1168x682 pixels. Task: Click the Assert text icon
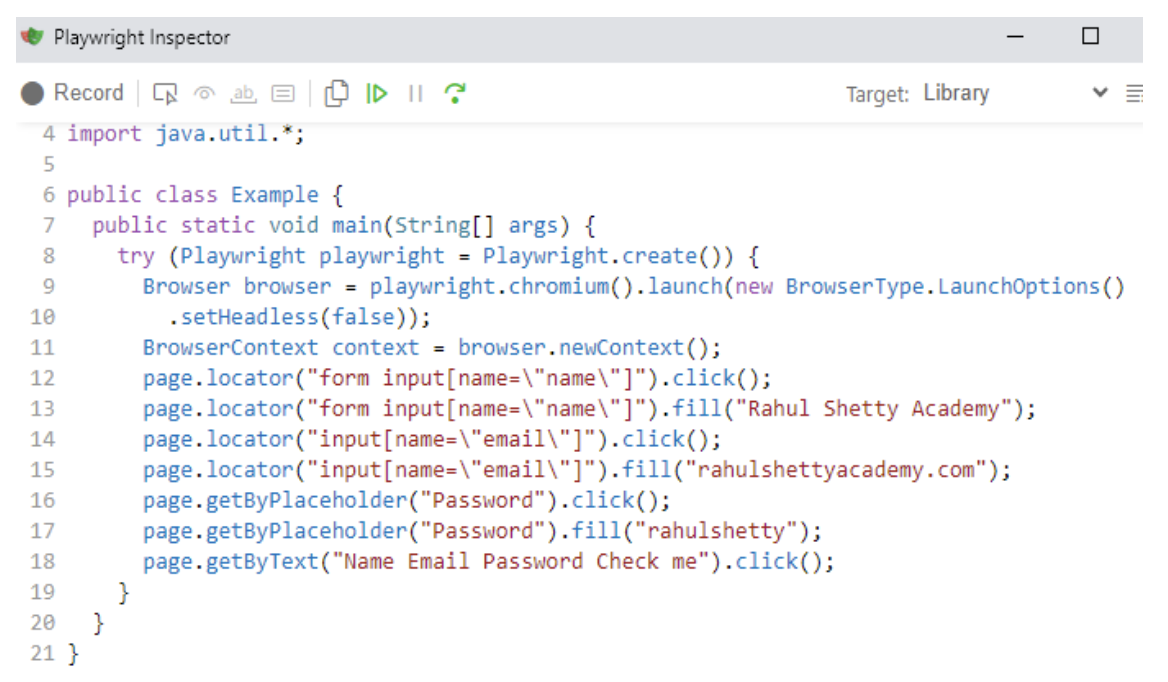coord(245,93)
